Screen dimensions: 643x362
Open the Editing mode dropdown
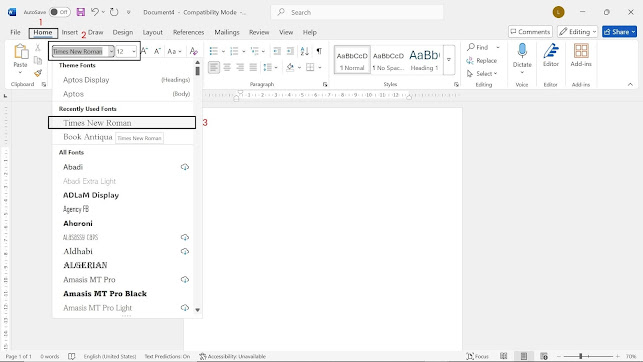(577, 32)
